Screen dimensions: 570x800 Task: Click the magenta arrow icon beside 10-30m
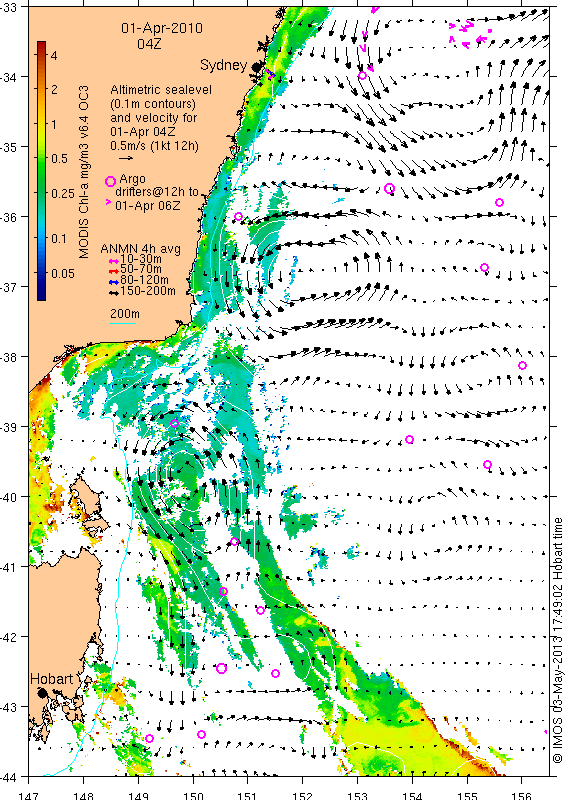point(114,260)
